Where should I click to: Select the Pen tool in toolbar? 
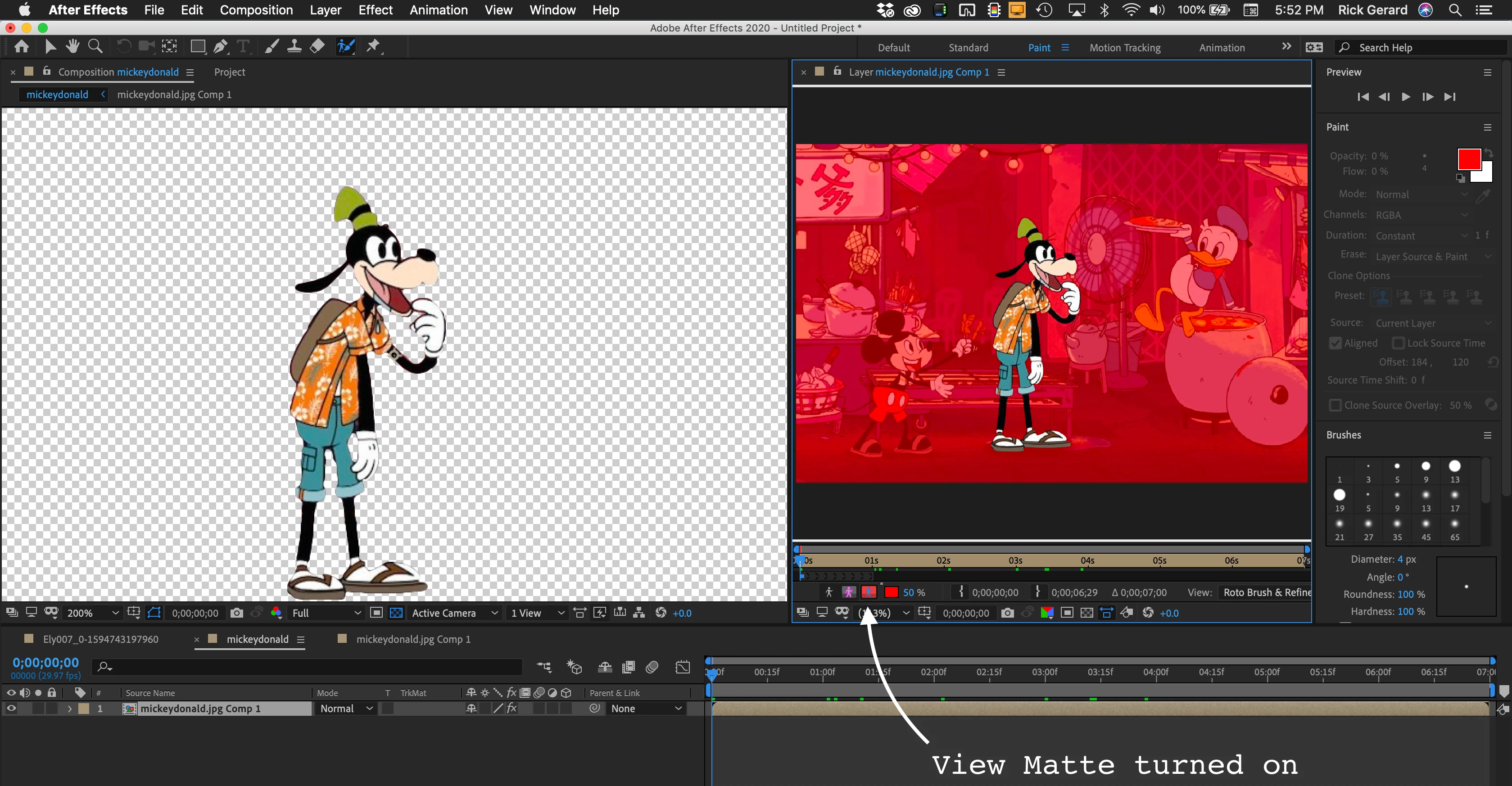click(x=220, y=46)
